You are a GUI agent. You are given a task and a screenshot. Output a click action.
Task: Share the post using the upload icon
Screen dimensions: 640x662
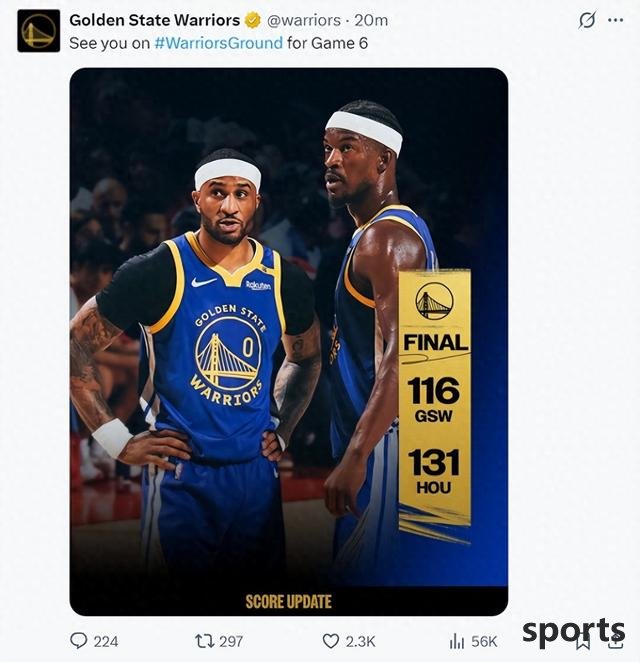point(616,642)
